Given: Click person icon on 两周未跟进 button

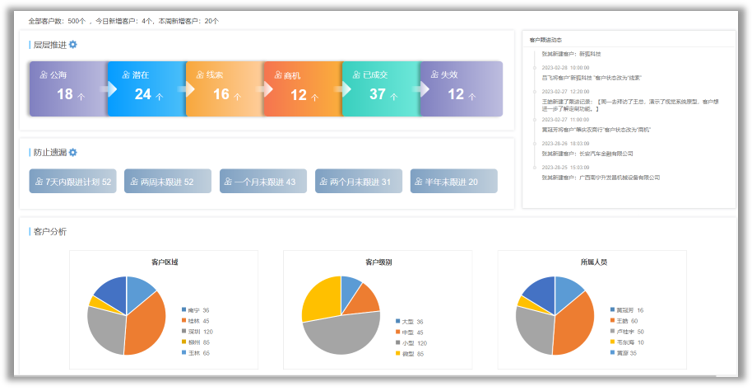Looking at the screenshot, I should [134, 182].
